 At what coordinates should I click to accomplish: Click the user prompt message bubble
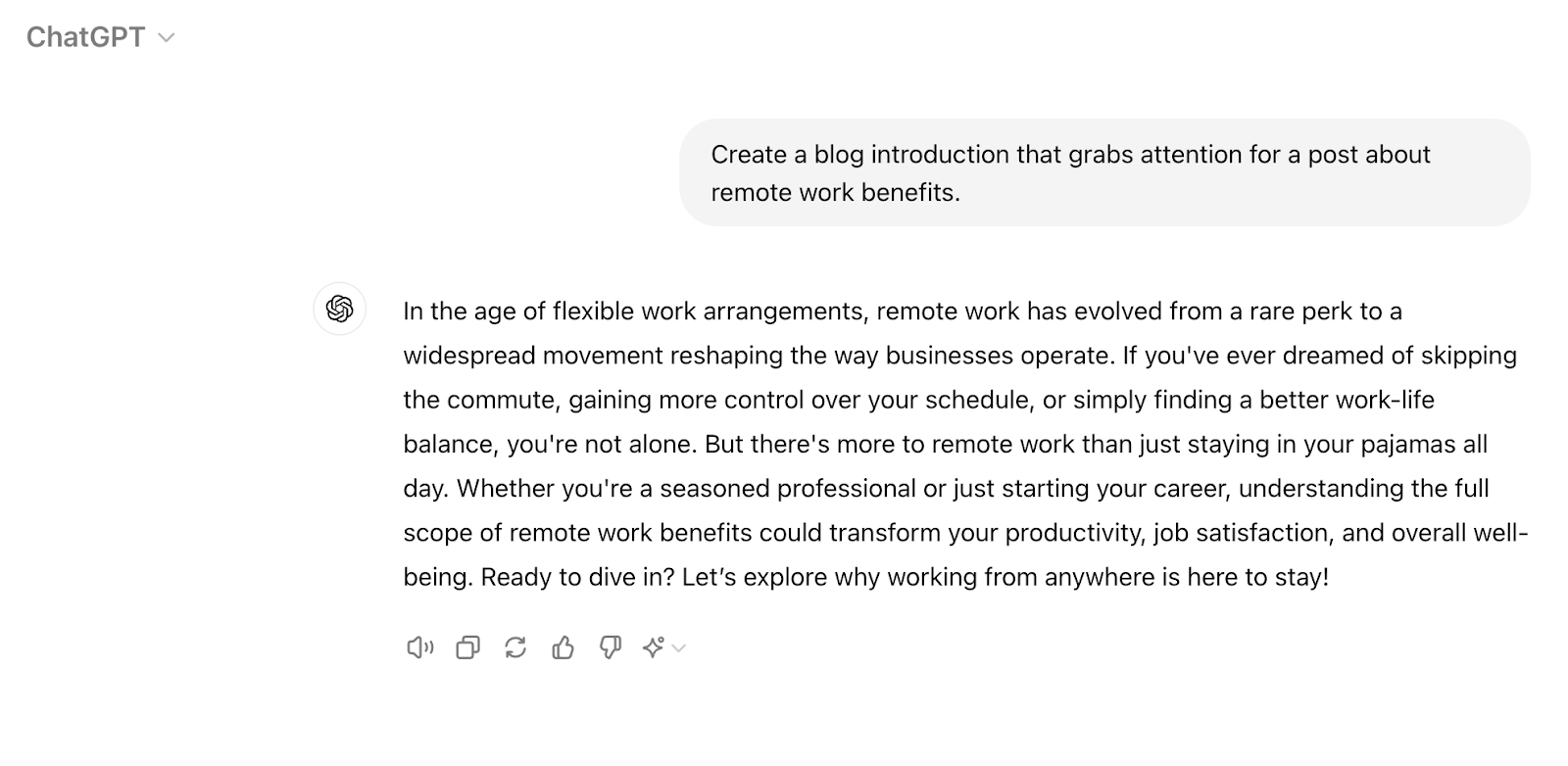1104,172
